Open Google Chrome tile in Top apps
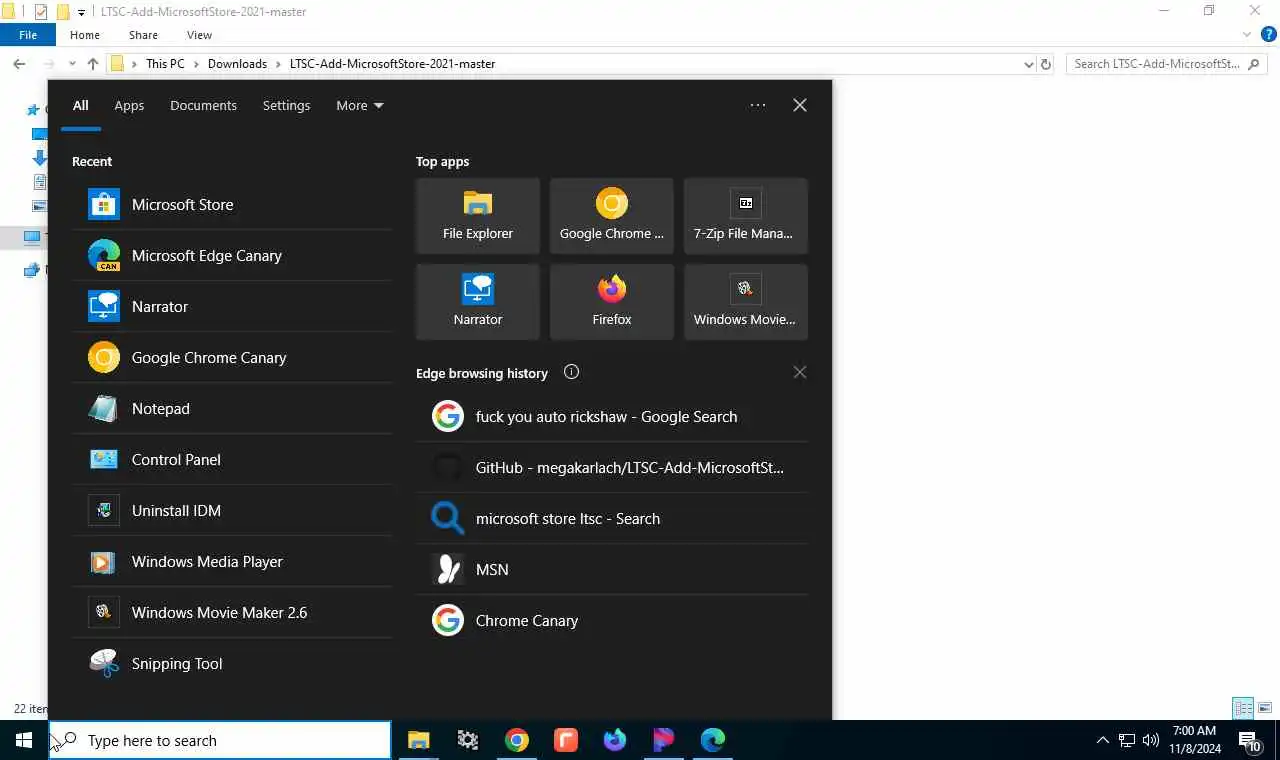 click(612, 216)
